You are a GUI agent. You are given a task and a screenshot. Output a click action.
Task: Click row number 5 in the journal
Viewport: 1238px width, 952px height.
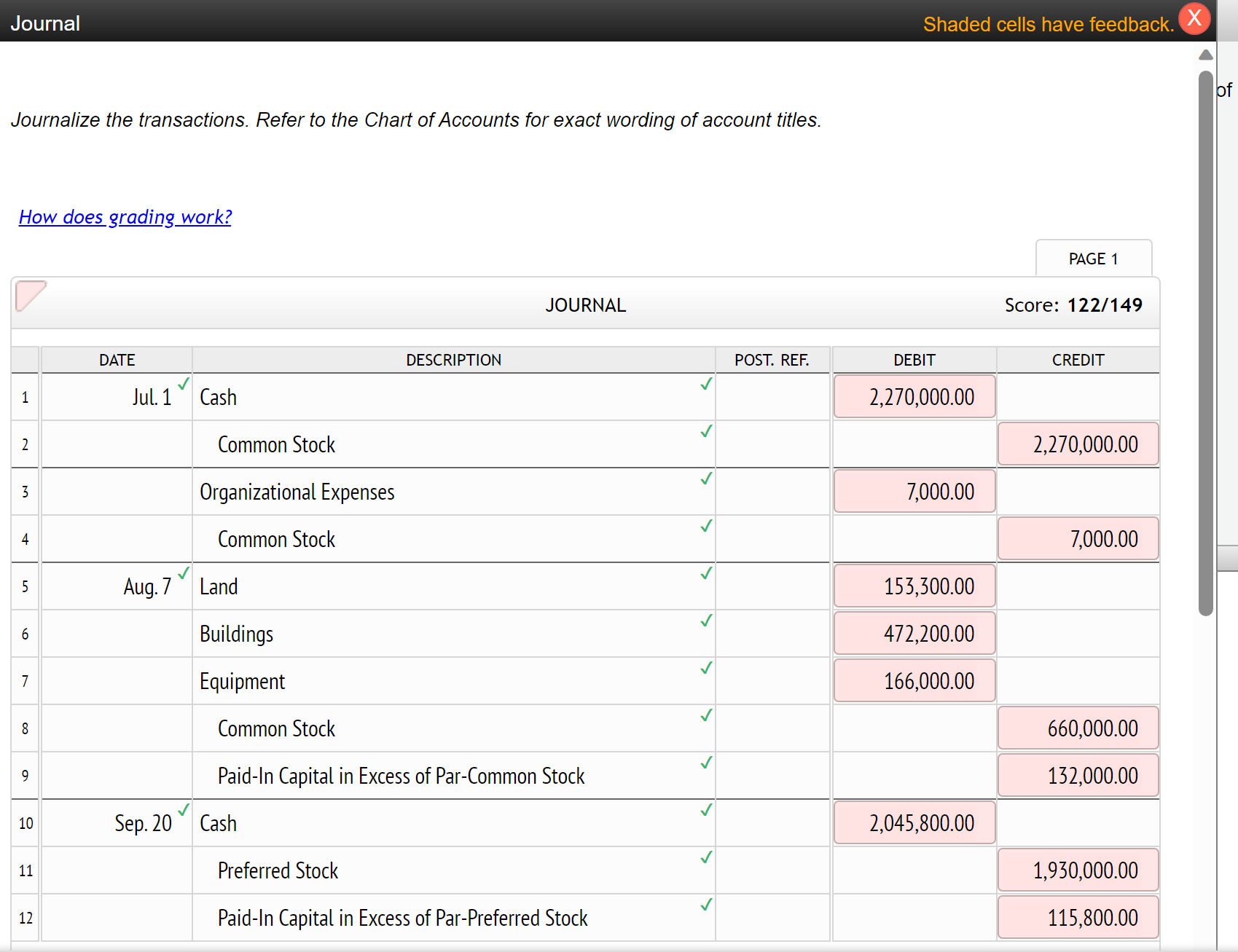26,586
